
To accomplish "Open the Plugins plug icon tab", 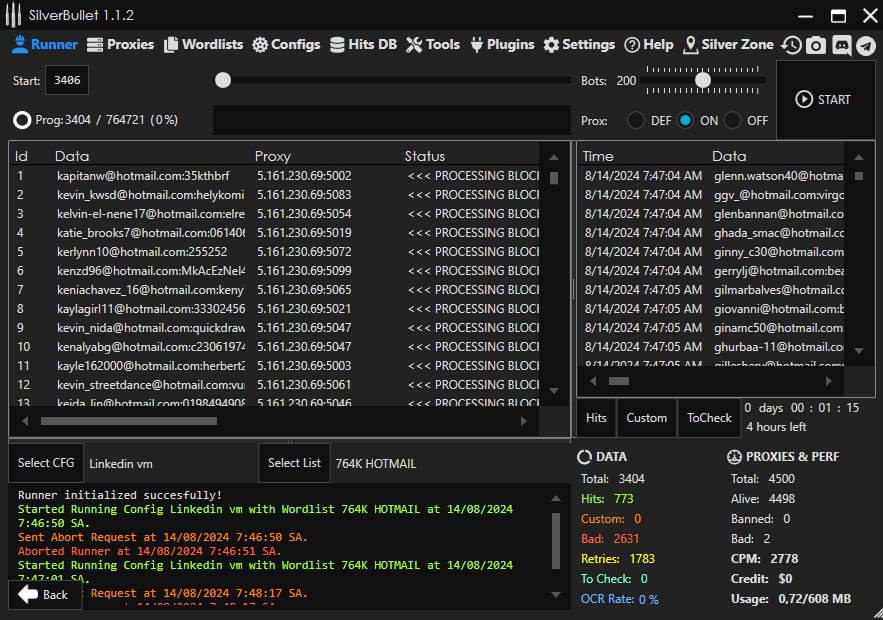I will pyautogui.click(x=503, y=44).
